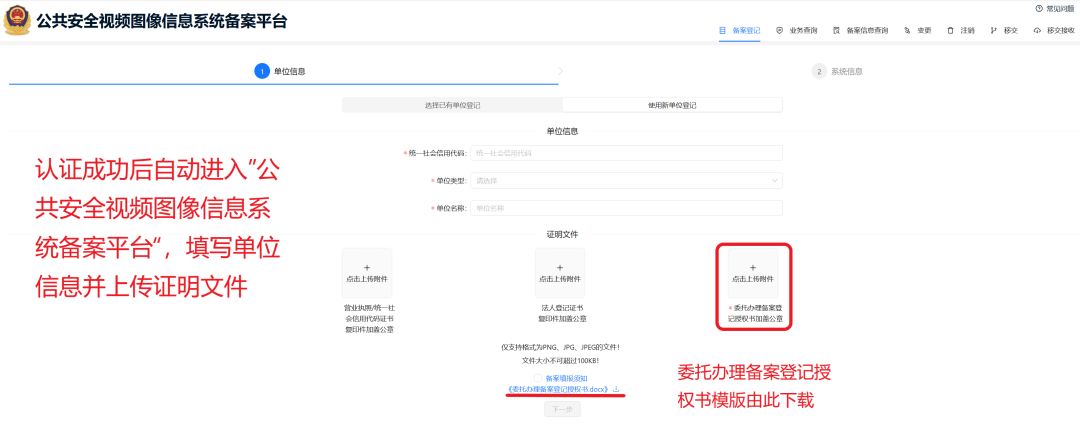
Task: Open the 变更 menu item
Action: tap(918, 30)
